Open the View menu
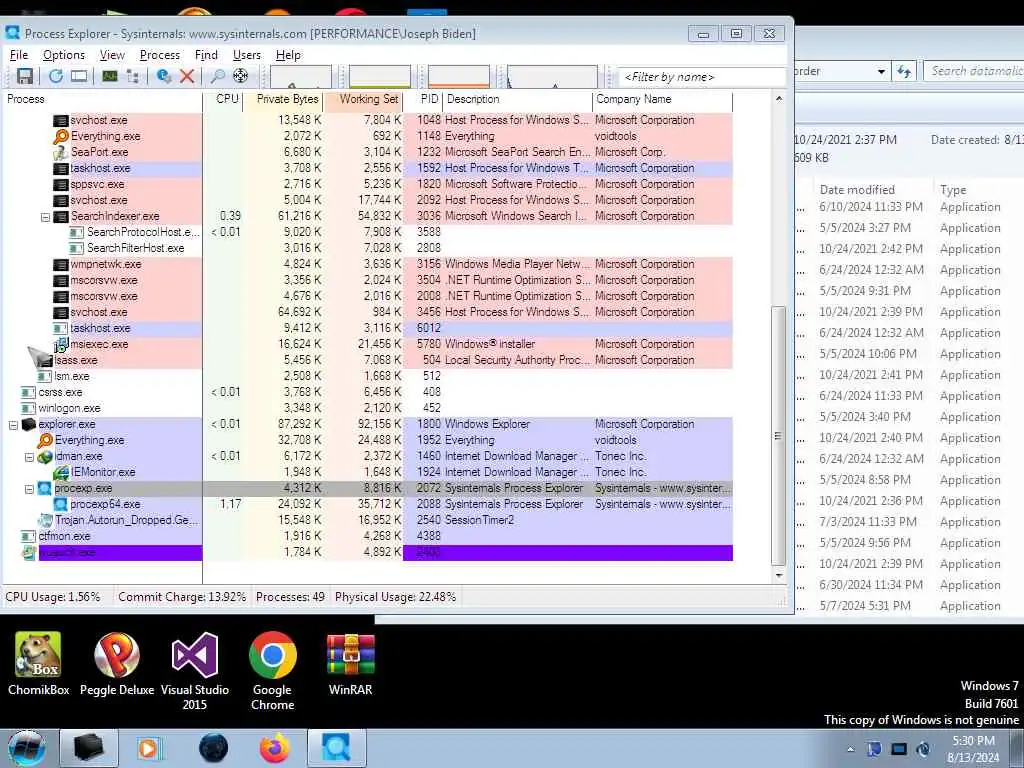This screenshot has width=1024, height=768. click(x=112, y=55)
